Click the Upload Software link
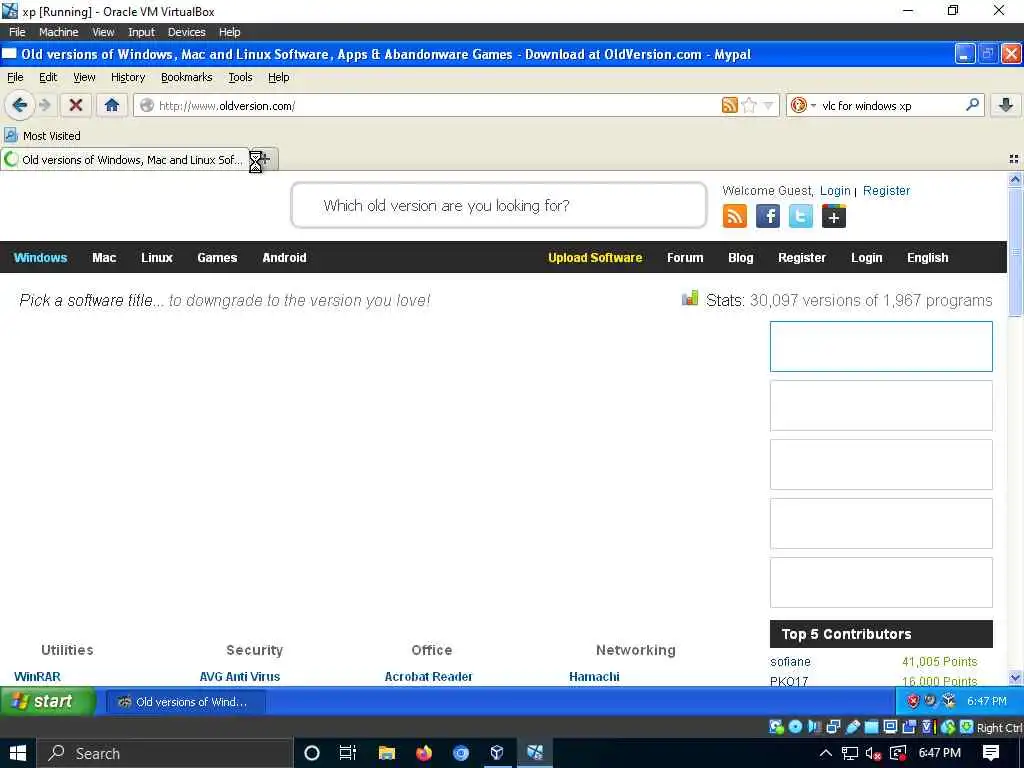Viewport: 1024px width, 768px height. [595, 257]
